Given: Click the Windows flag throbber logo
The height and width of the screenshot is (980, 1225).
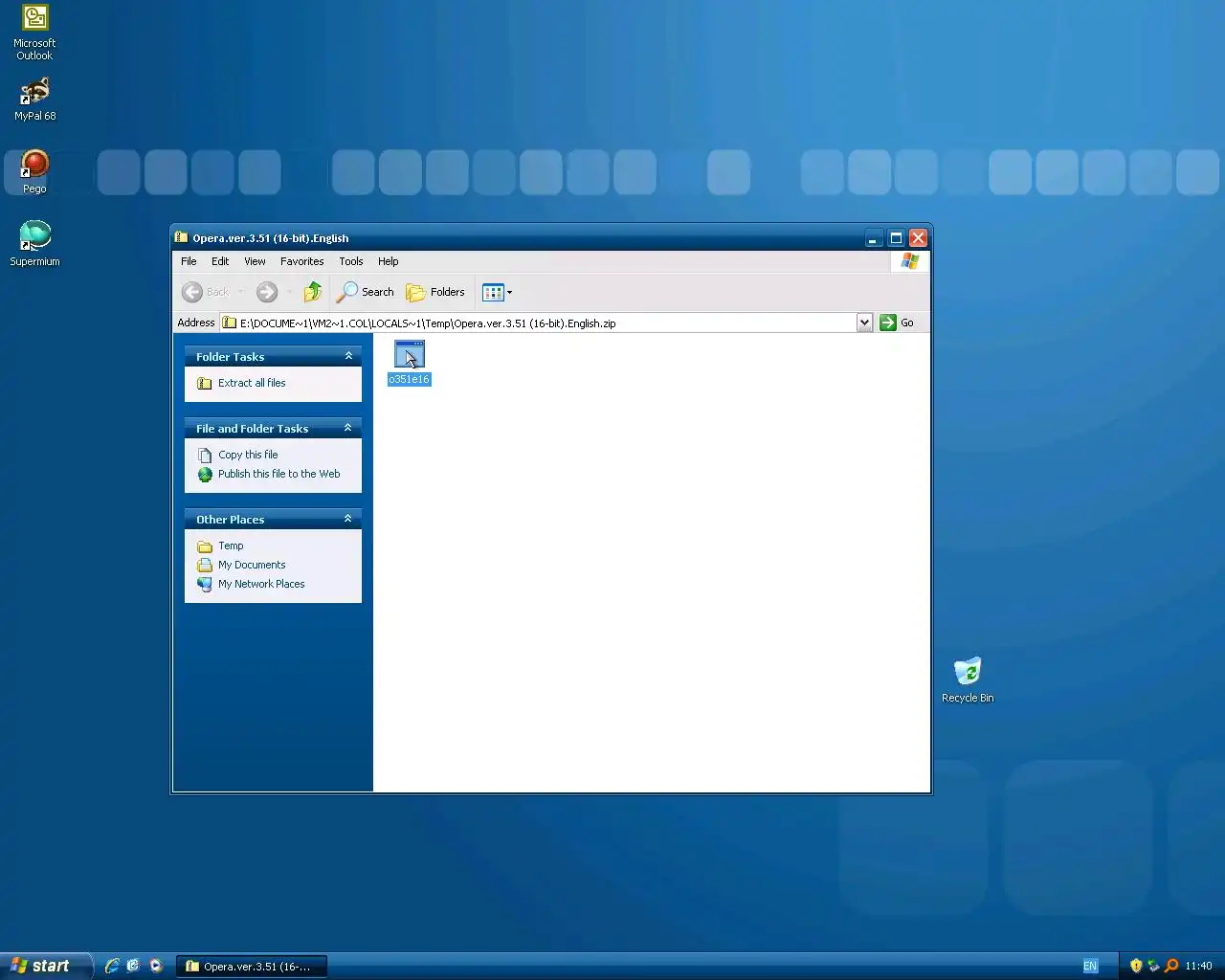Looking at the screenshot, I should pyautogui.click(x=909, y=261).
